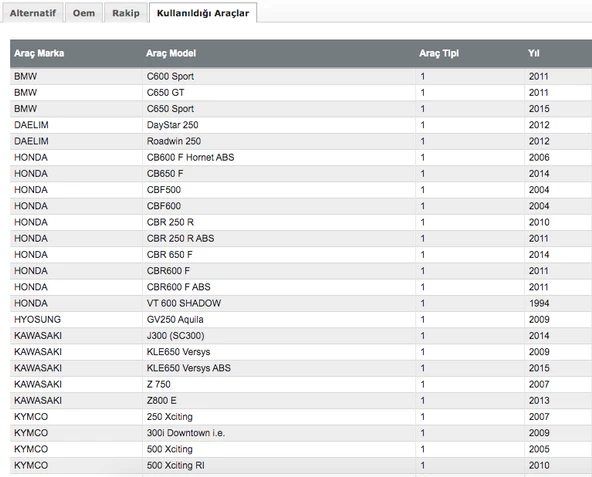
Task: Select the C600 Sport model cell
Action: (x=279, y=76)
